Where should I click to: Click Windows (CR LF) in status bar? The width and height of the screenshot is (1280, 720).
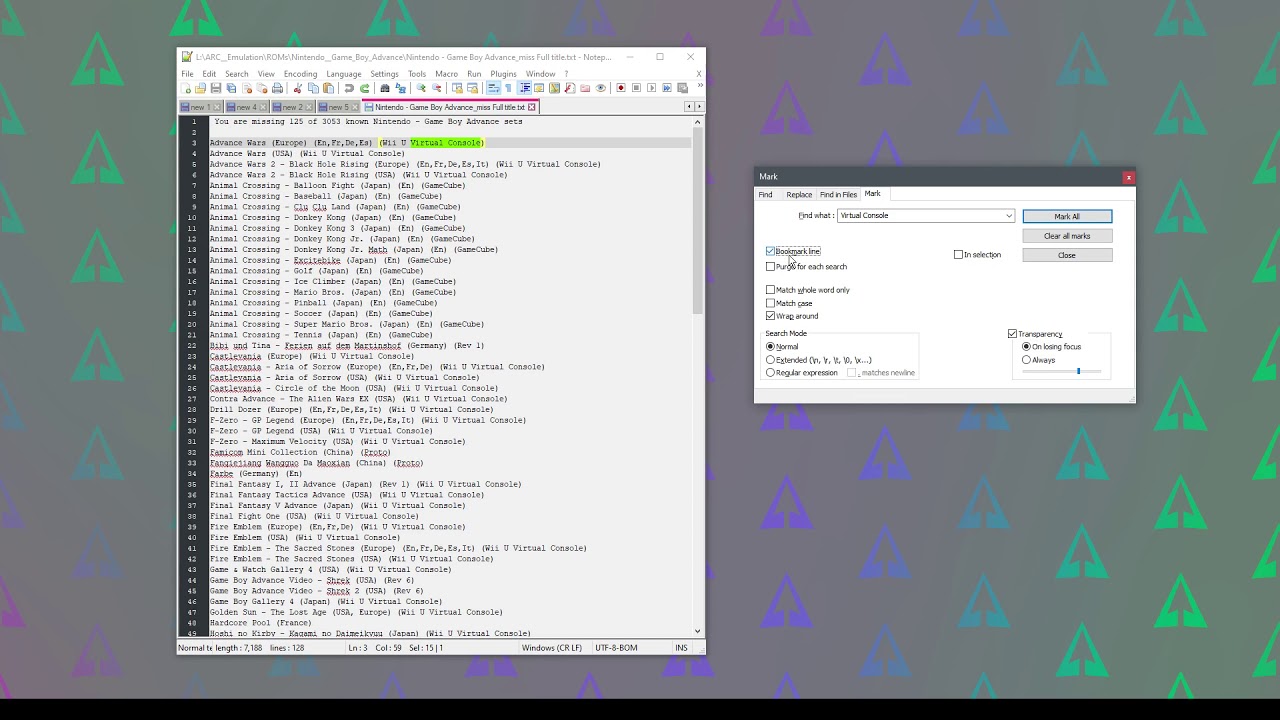pyautogui.click(x=551, y=648)
